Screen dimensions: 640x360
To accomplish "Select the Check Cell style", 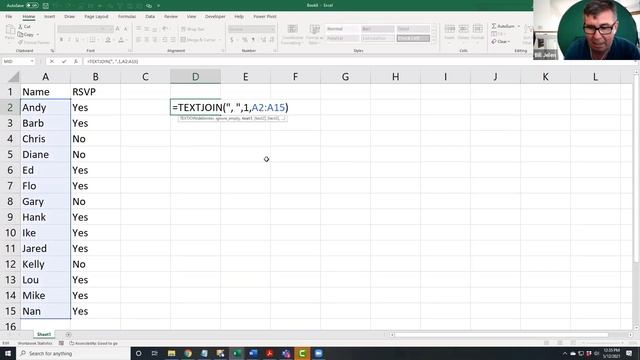I will click(413, 38).
